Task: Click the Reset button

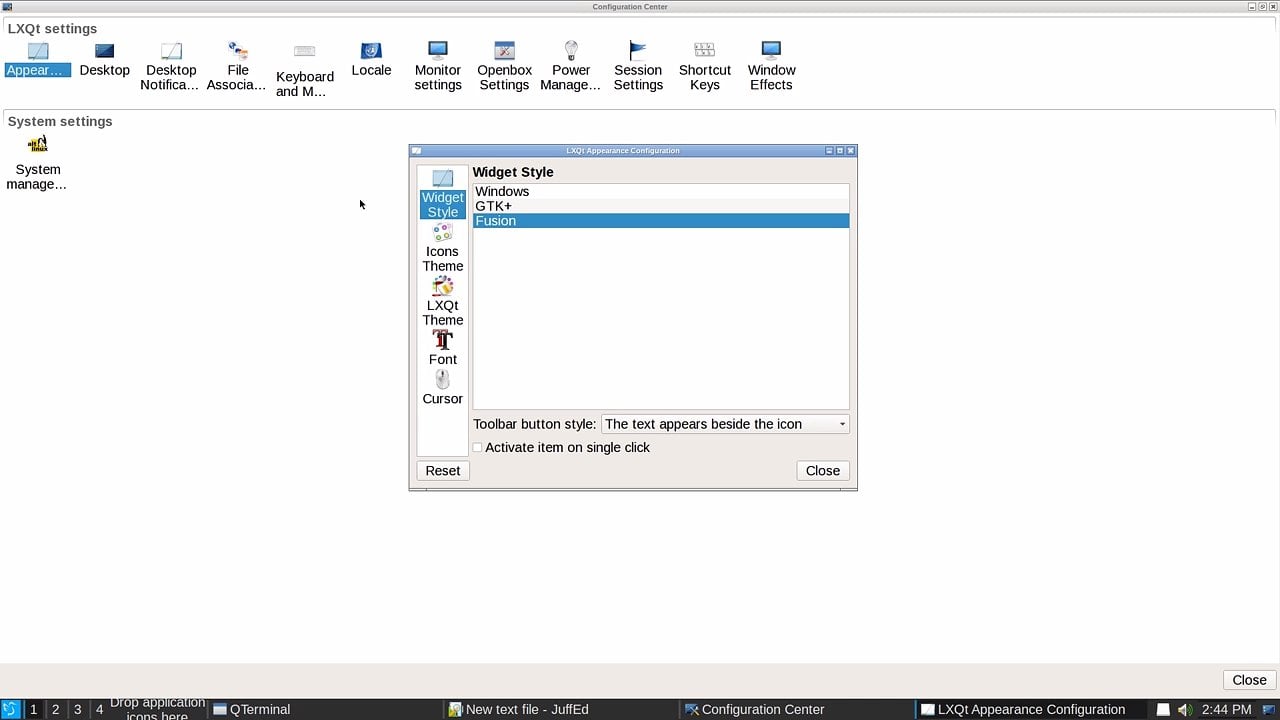Action: click(442, 470)
